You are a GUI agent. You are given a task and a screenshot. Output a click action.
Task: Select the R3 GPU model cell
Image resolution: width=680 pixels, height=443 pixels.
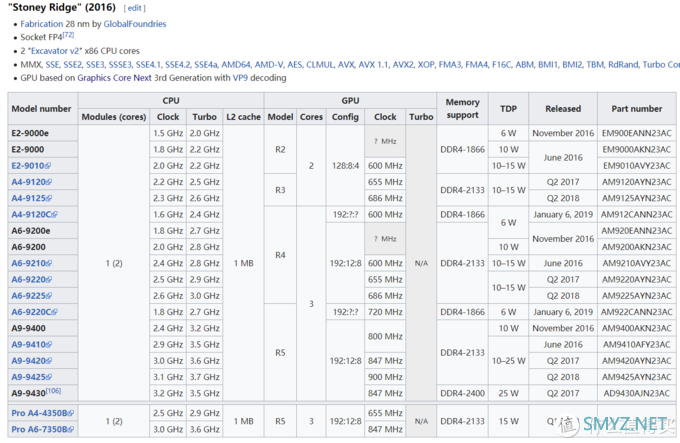click(x=280, y=190)
